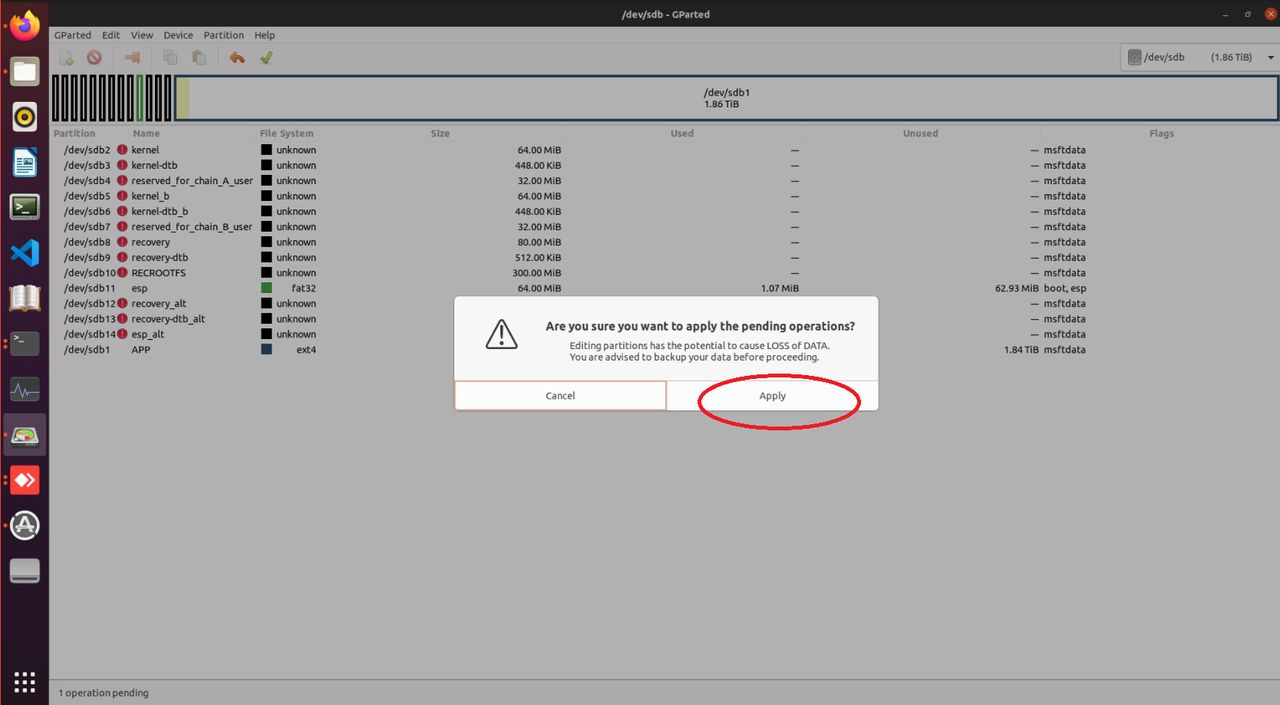Viewport: 1280px width, 705px height.
Task: Open the Partition menu
Action: (x=224, y=35)
